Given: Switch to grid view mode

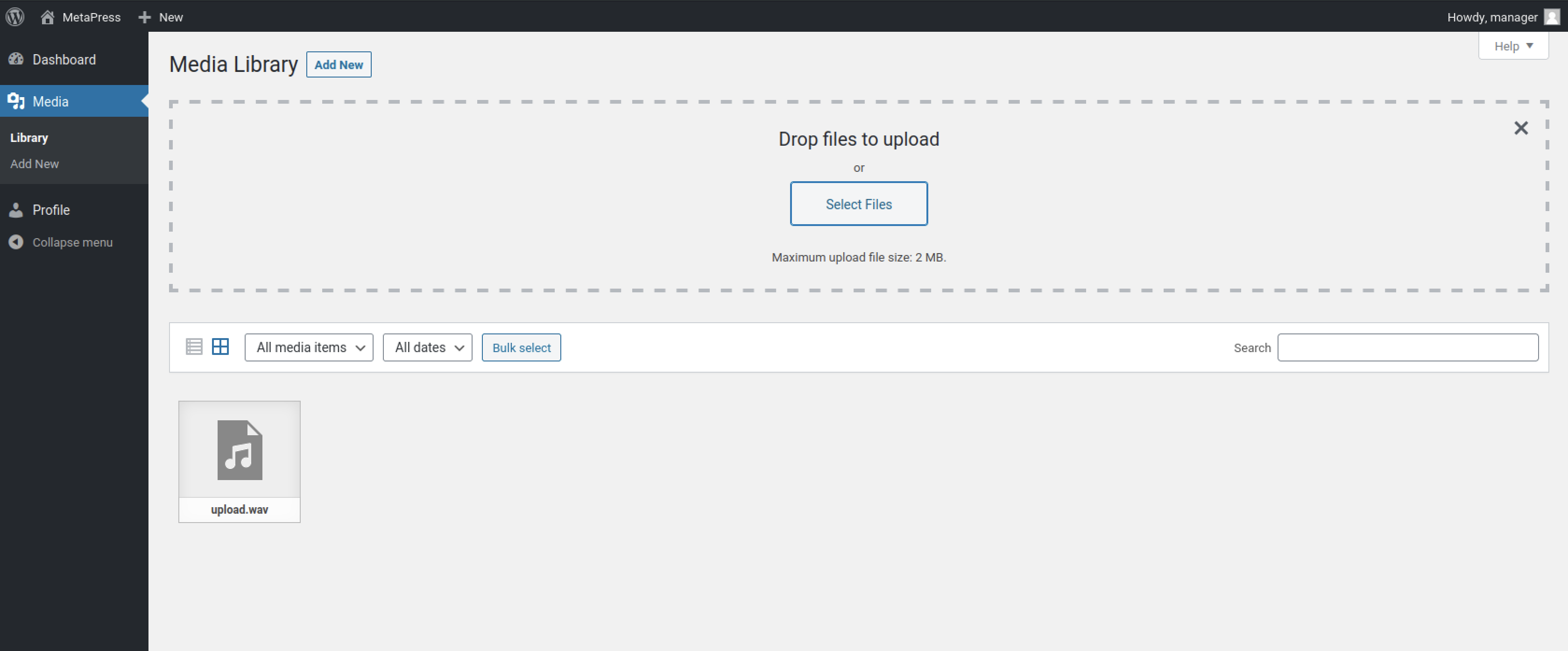Looking at the screenshot, I should tap(220, 347).
